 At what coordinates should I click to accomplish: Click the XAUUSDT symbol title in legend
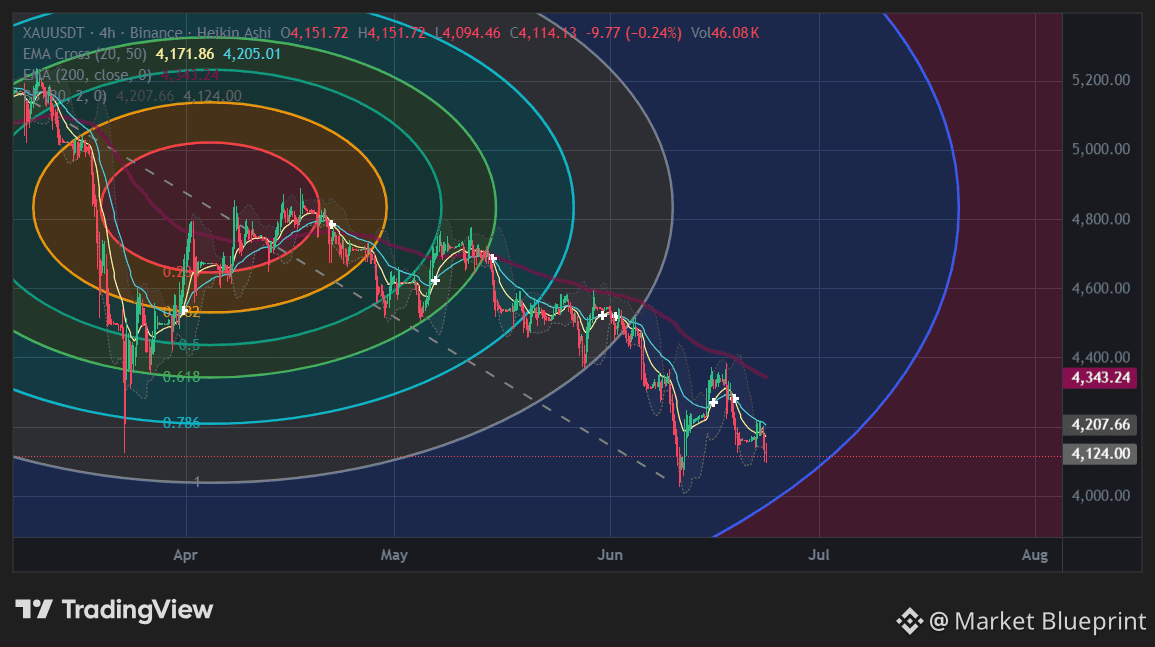click(53, 33)
